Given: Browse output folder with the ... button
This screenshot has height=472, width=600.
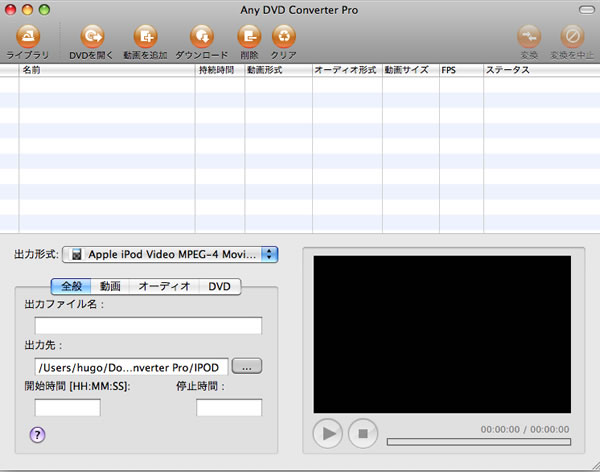Looking at the screenshot, I should pyautogui.click(x=247, y=366).
